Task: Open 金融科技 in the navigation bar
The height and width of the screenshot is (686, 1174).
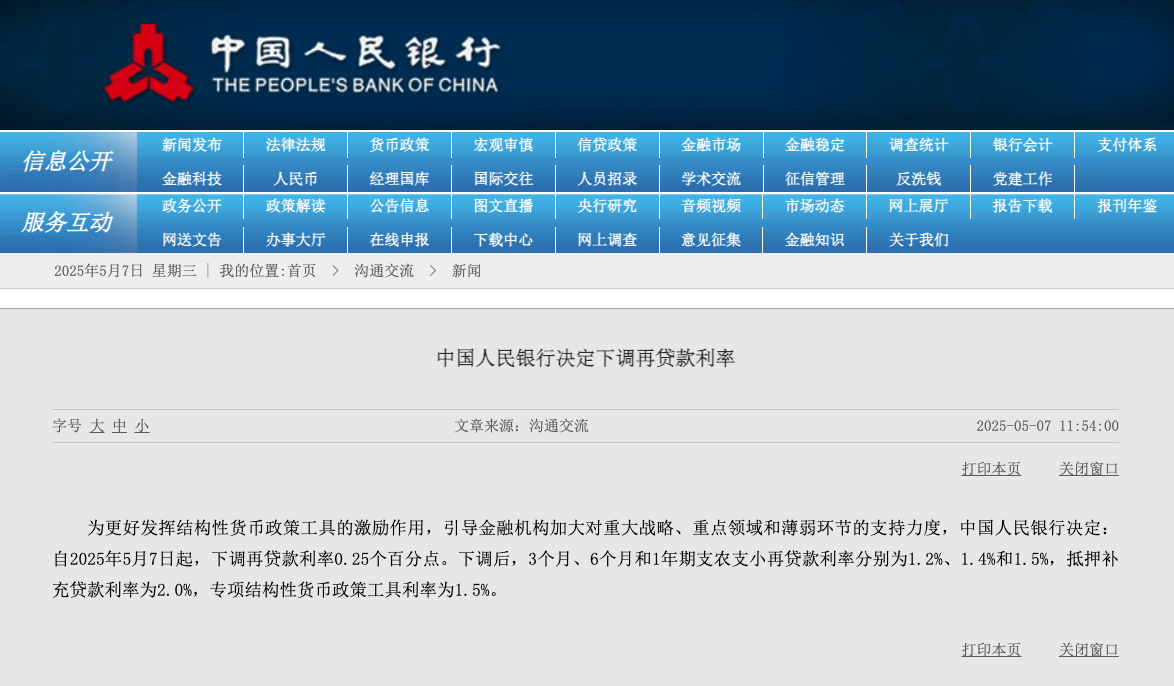Action: 192,179
